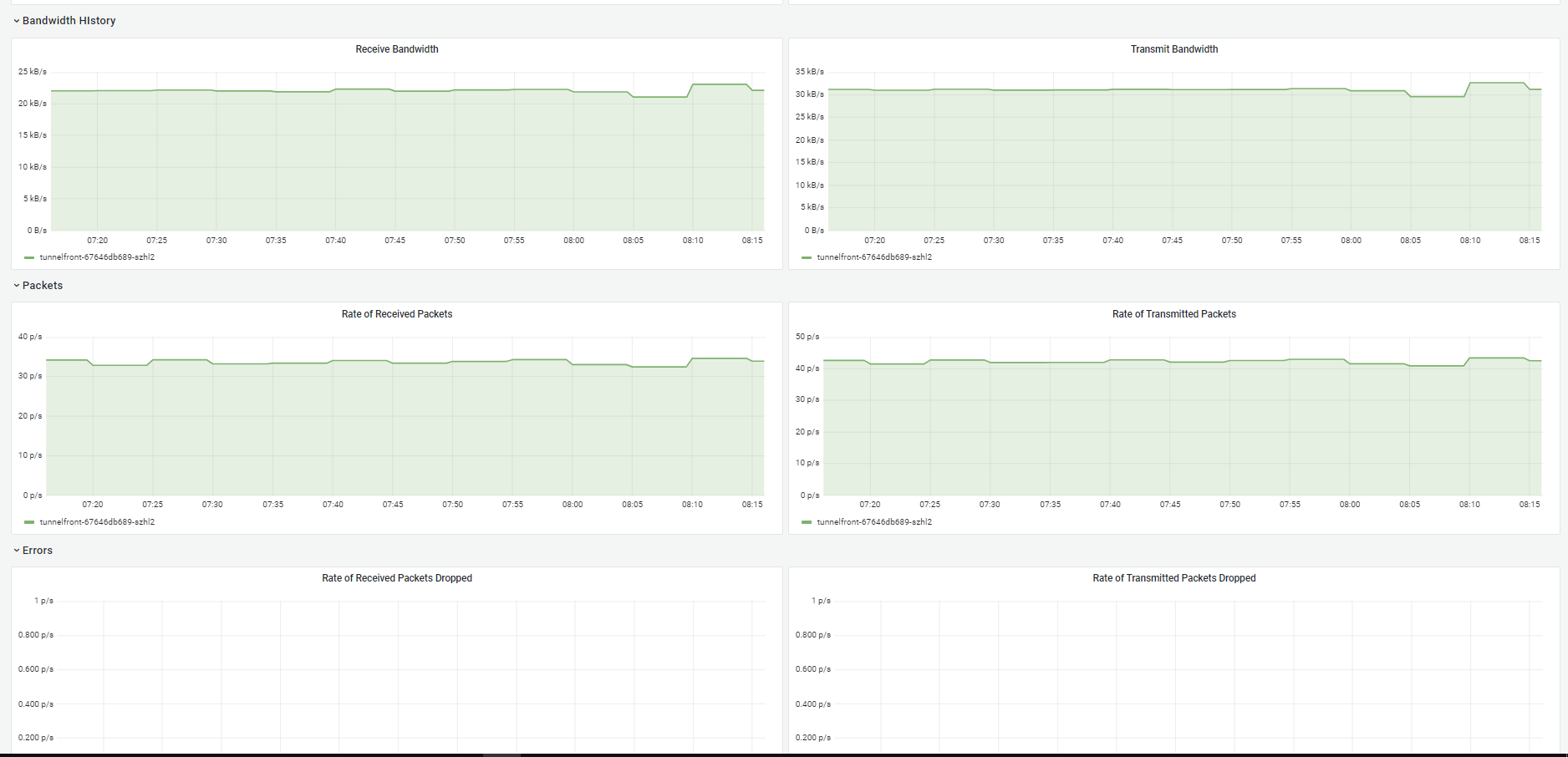
Task: Open Rate of Transmitted Packets panel menu
Action: coord(1174,314)
